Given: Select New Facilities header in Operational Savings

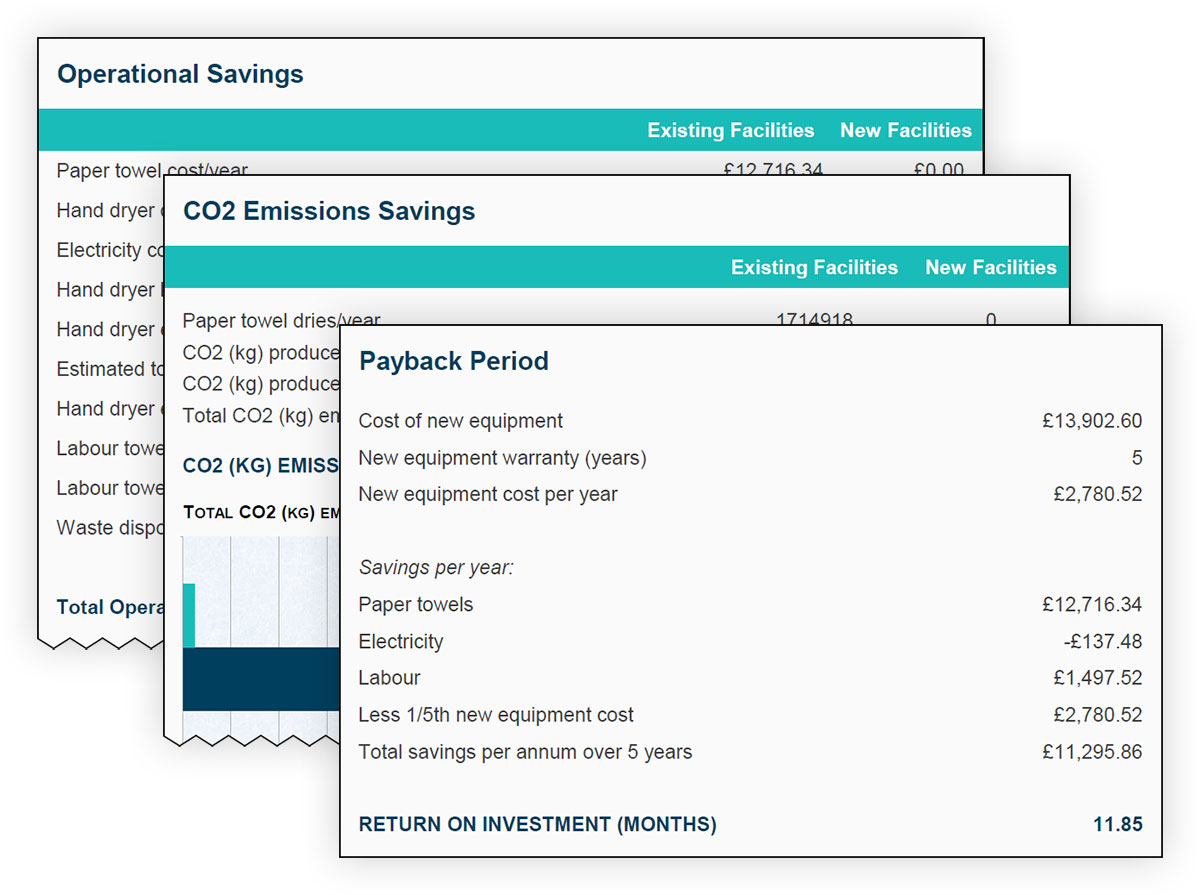Looking at the screenshot, I should click(906, 130).
